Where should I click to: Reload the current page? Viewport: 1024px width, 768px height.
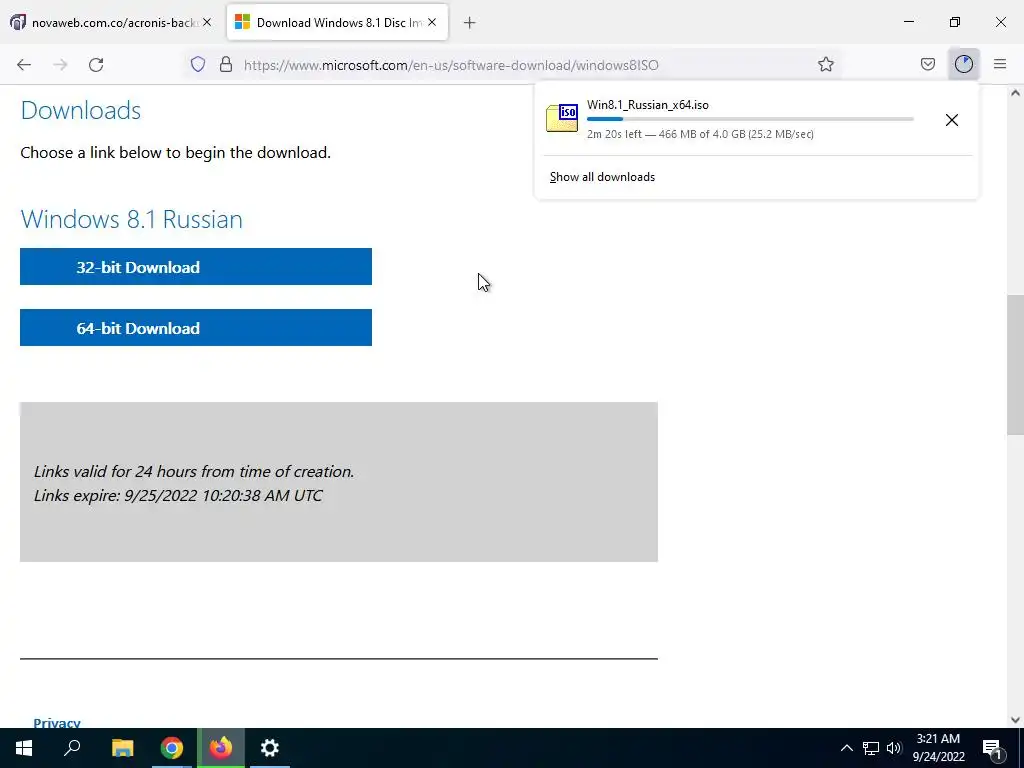pyautogui.click(x=96, y=65)
